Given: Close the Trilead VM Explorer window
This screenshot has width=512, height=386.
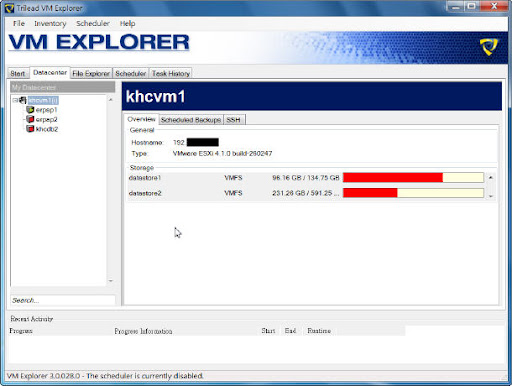Looking at the screenshot, I should point(494,6).
